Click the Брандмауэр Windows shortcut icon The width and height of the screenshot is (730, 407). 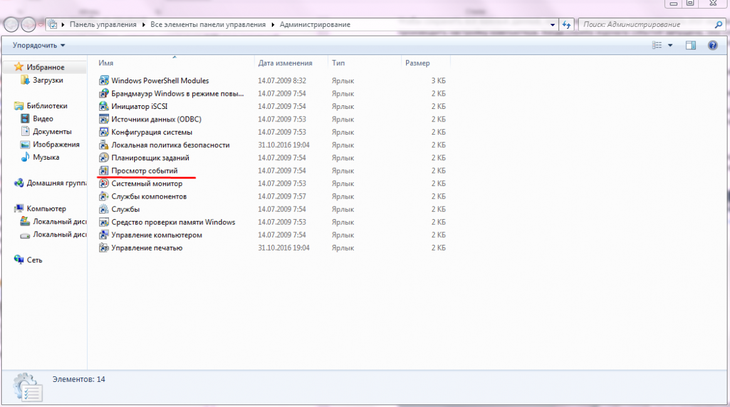[104, 94]
